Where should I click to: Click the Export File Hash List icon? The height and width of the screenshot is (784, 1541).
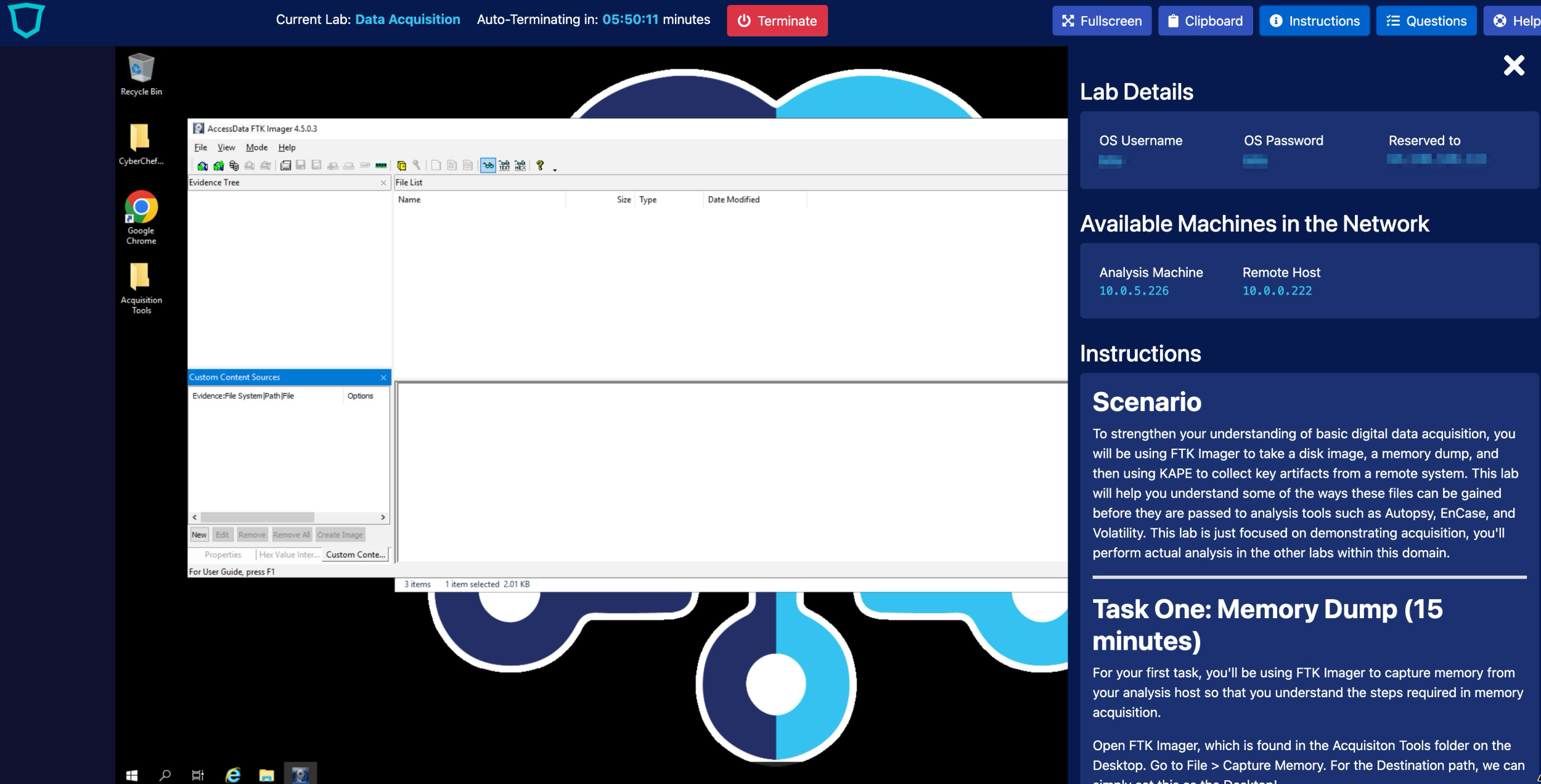tap(452, 165)
